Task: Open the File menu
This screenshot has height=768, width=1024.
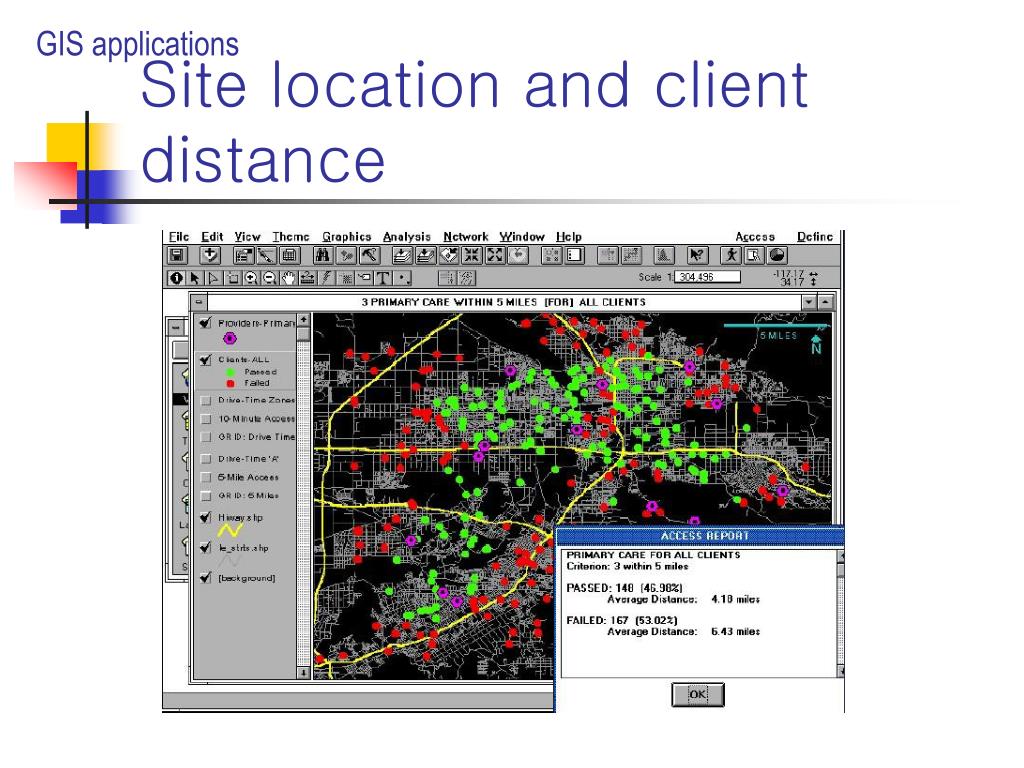Action: point(179,236)
